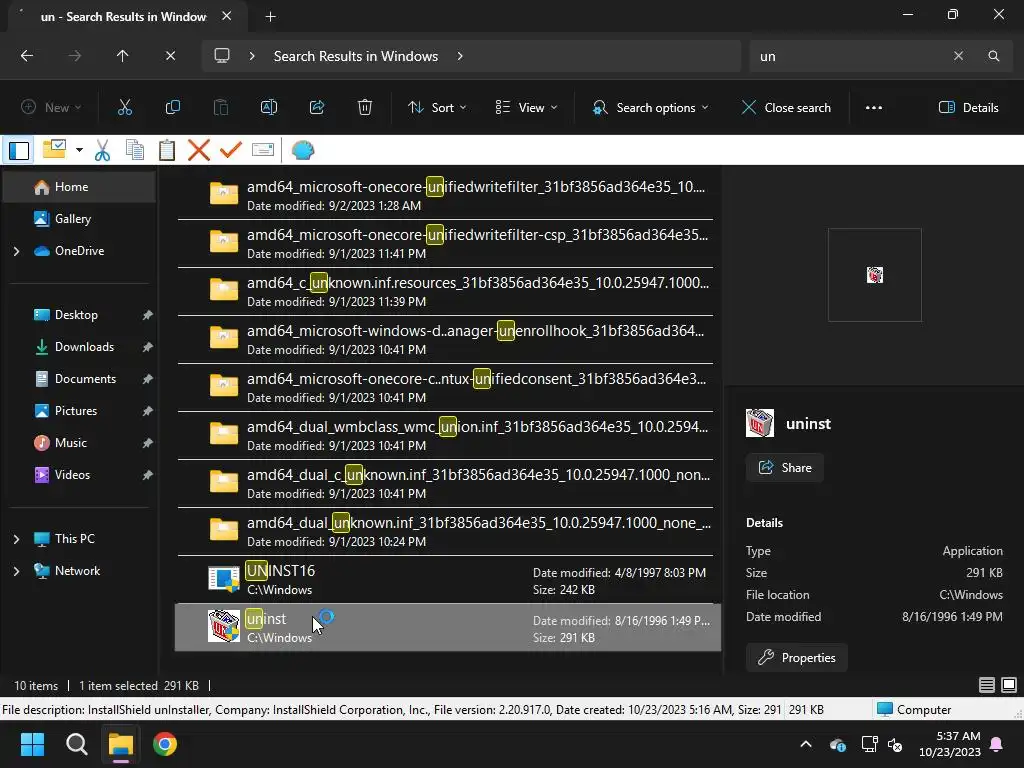
Task: Switch to large thumbnails view icon
Action: tap(1009, 684)
